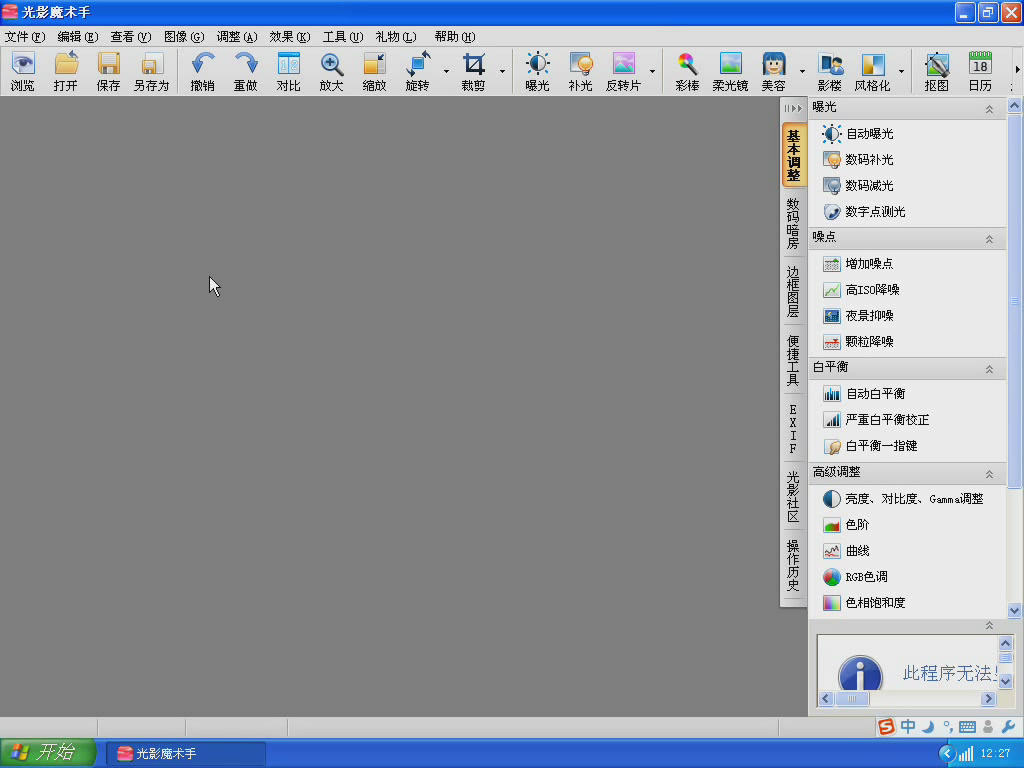This screenshot has width=1024, height=768.
Task: Switch to 操作历史 tab
Action: tap(793, 566)
